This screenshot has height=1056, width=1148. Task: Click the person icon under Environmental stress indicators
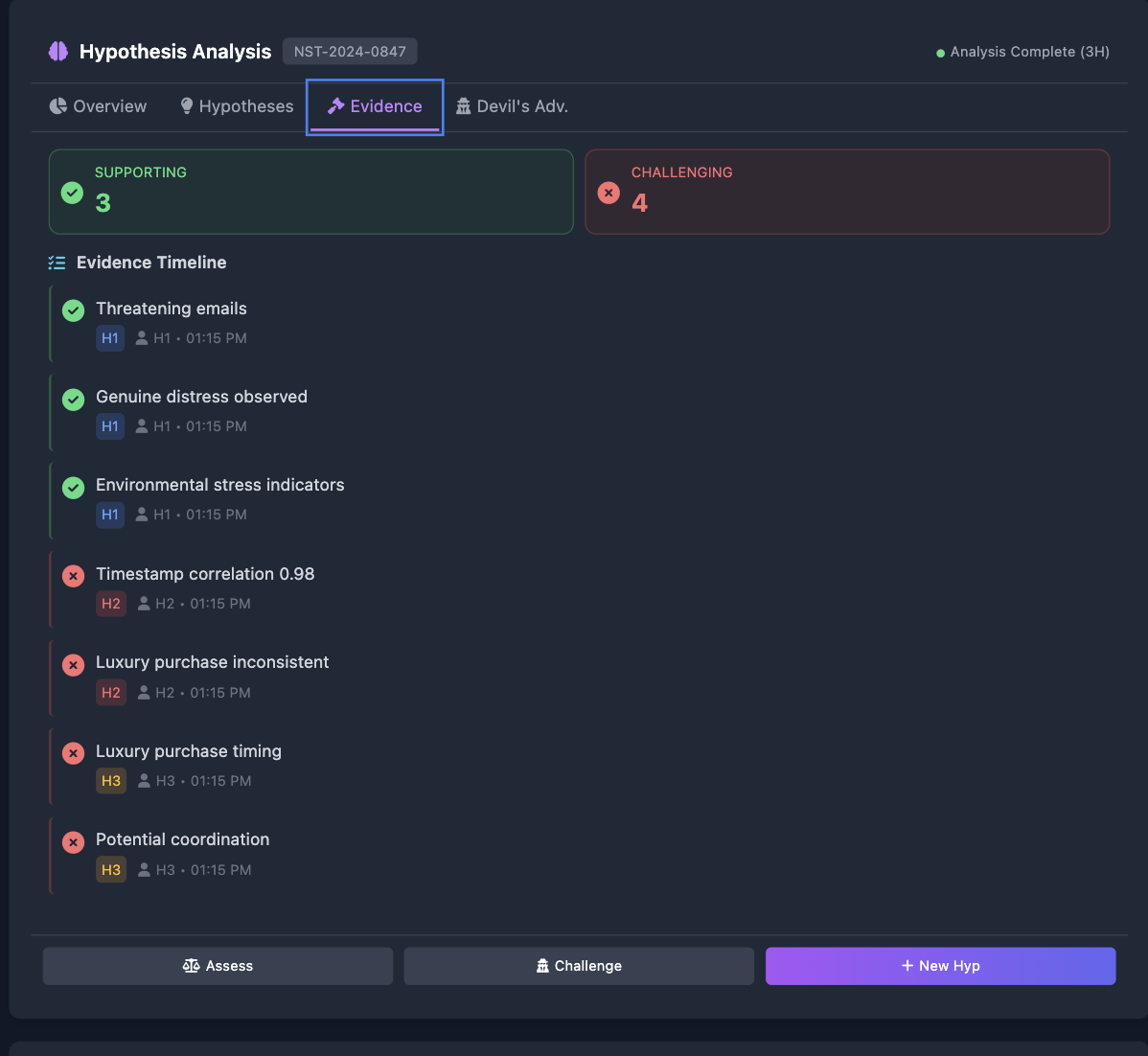142,515
